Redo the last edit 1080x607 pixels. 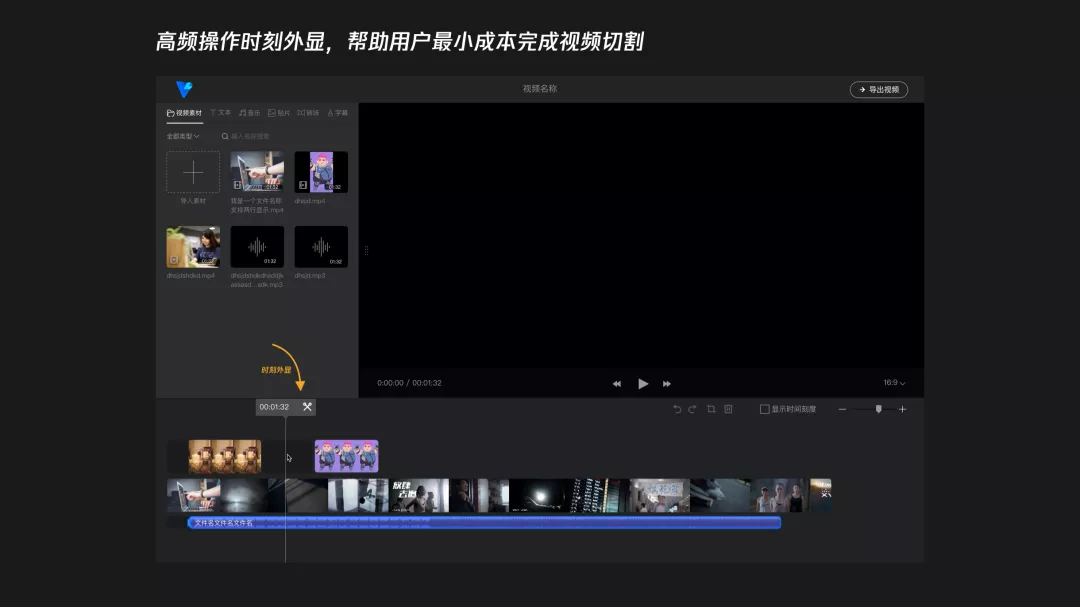click(x=692, y=409)
